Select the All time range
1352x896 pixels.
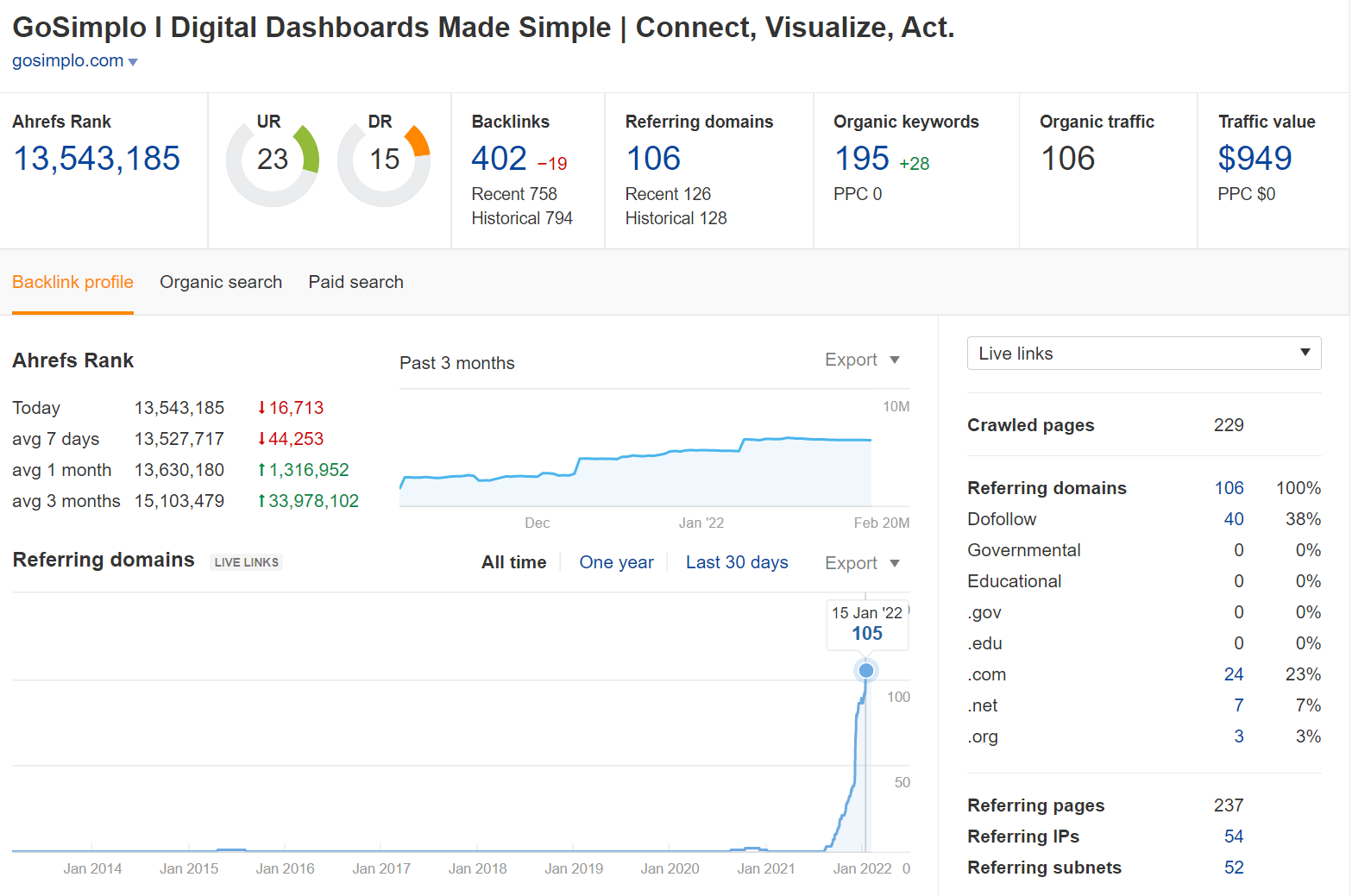click(x=513, y=562)
